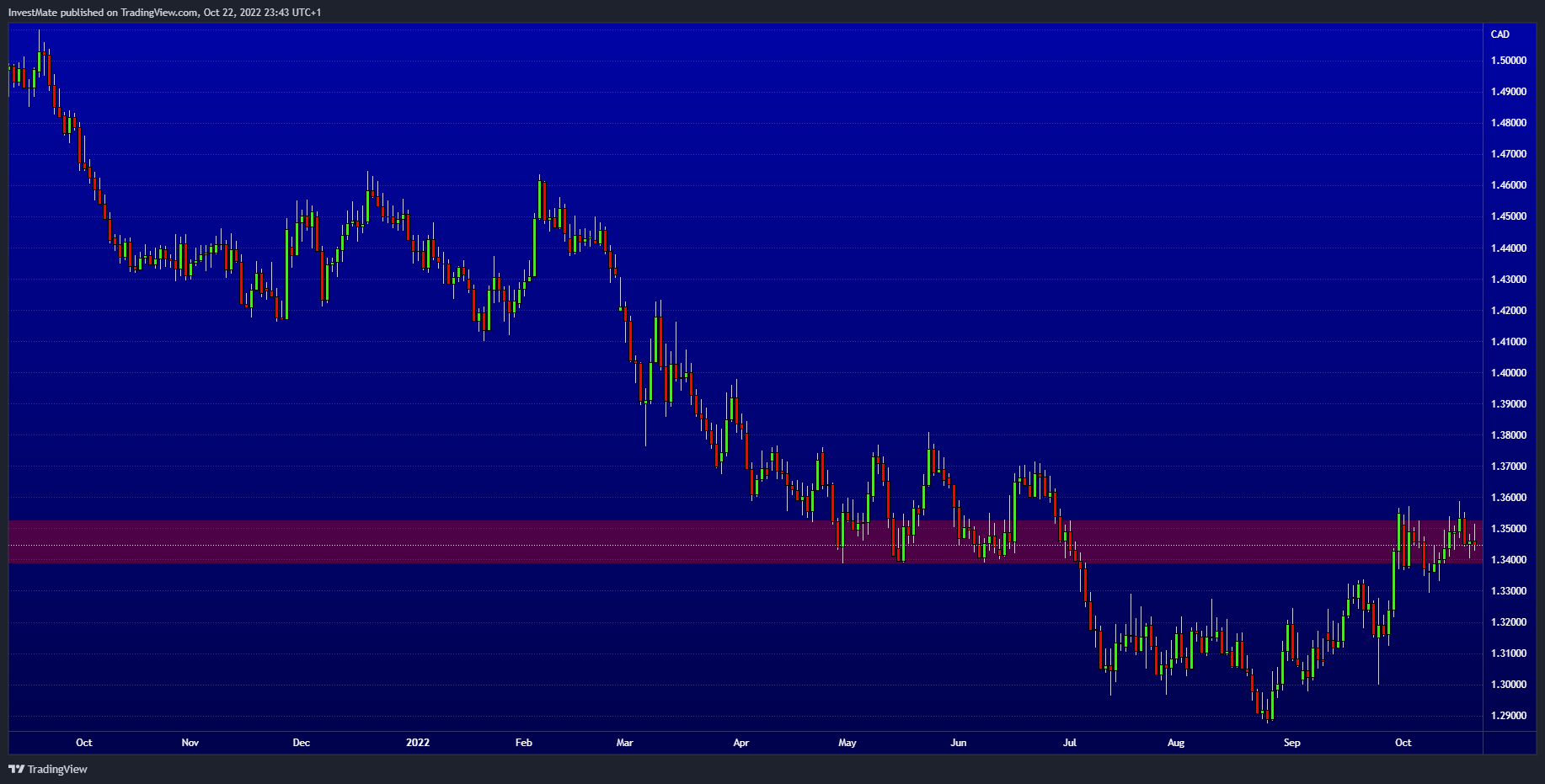Viewport: 1545px width, 784px height.
Task: Click the 1.35000 price label
Action: (1509, 529)
